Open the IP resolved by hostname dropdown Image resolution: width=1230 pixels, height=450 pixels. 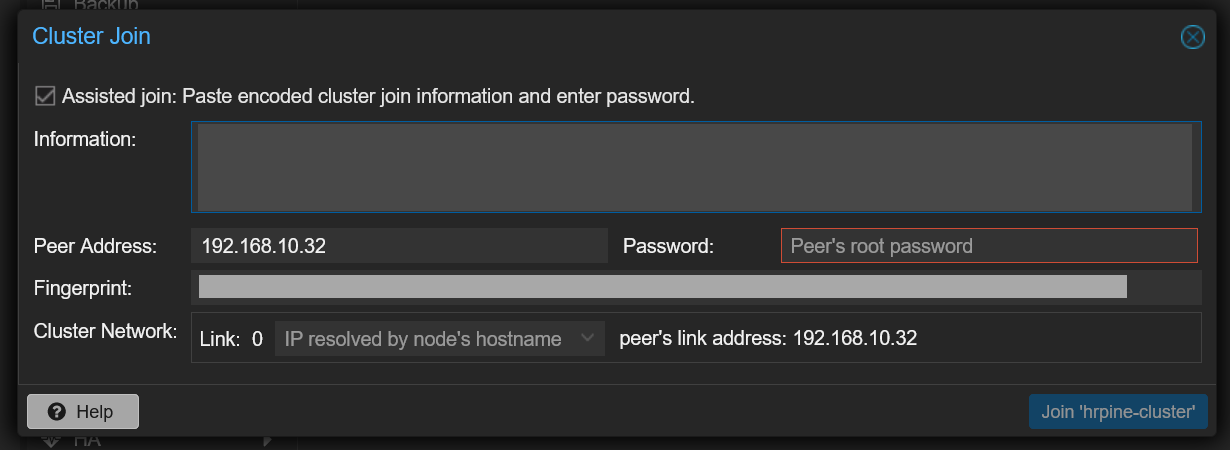pos(439,339)
